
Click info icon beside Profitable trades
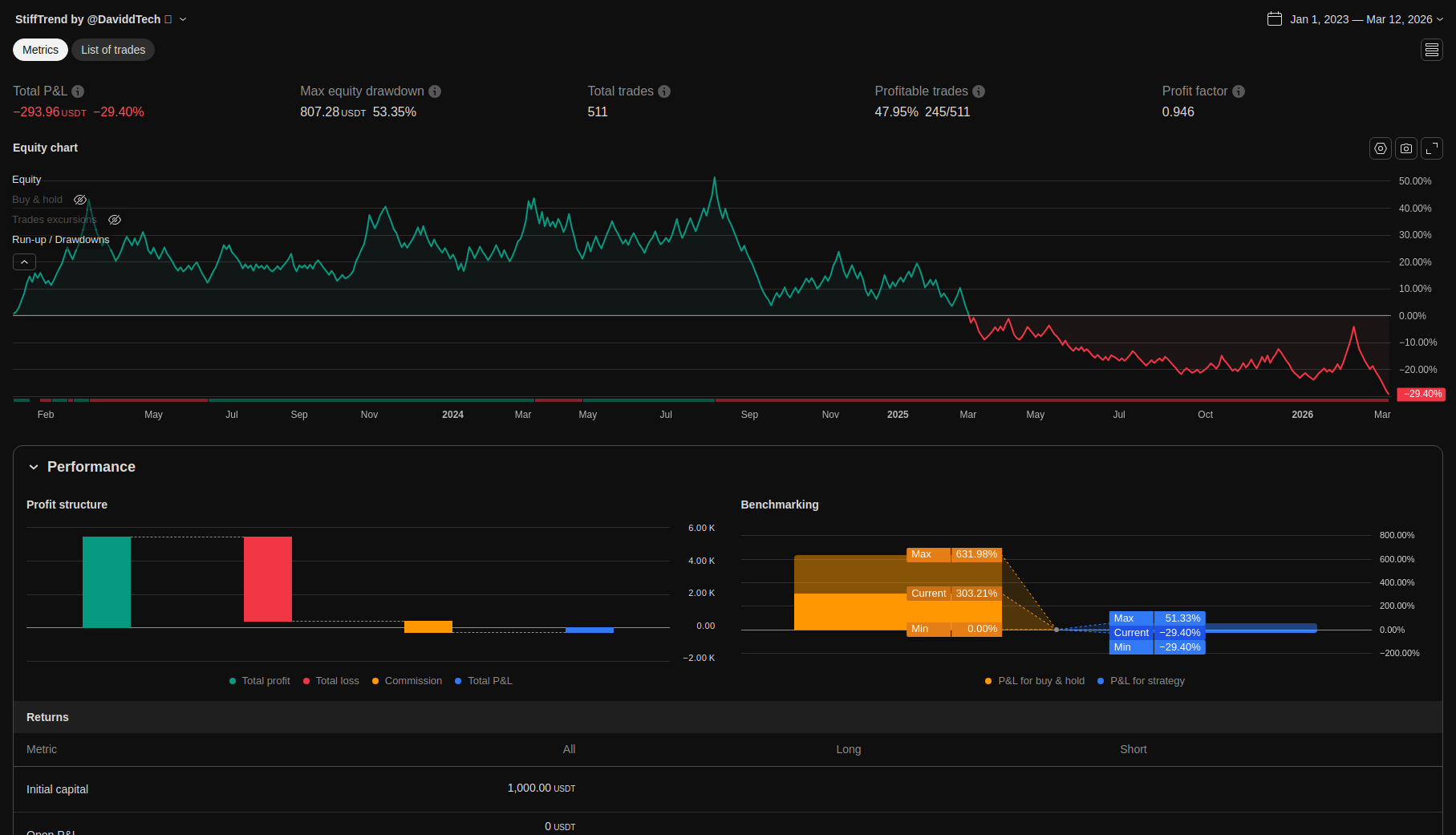(x=979, y=91)
